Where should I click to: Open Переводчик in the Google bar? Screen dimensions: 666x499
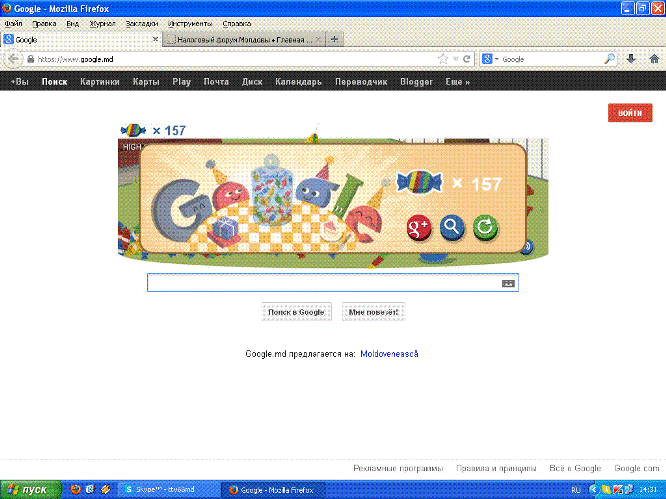pyautogui.click(x=361, y=82)
